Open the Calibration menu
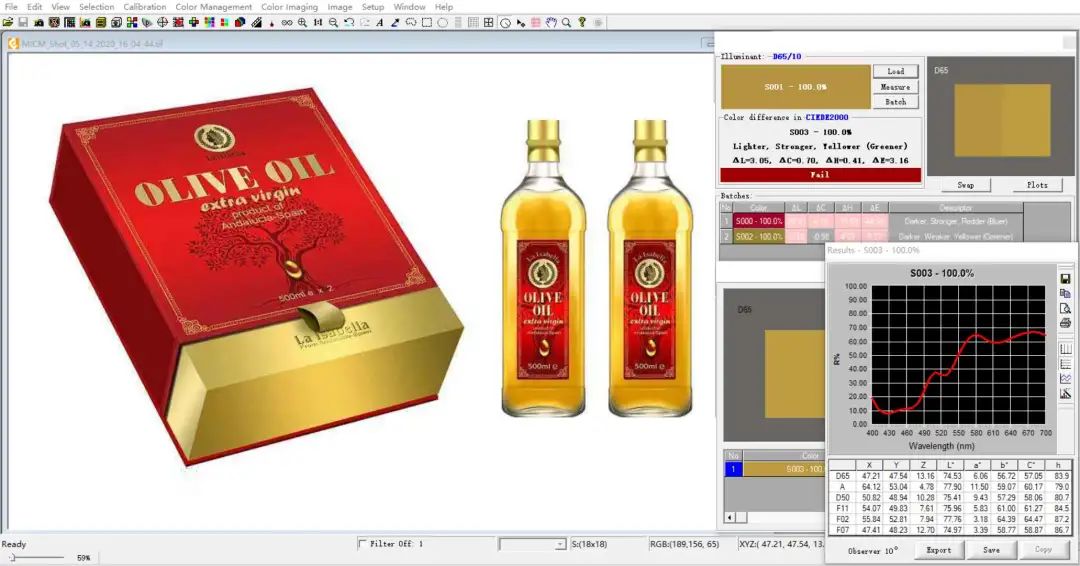Viewport: 1080px width, 566px height. tap(145, 7)
